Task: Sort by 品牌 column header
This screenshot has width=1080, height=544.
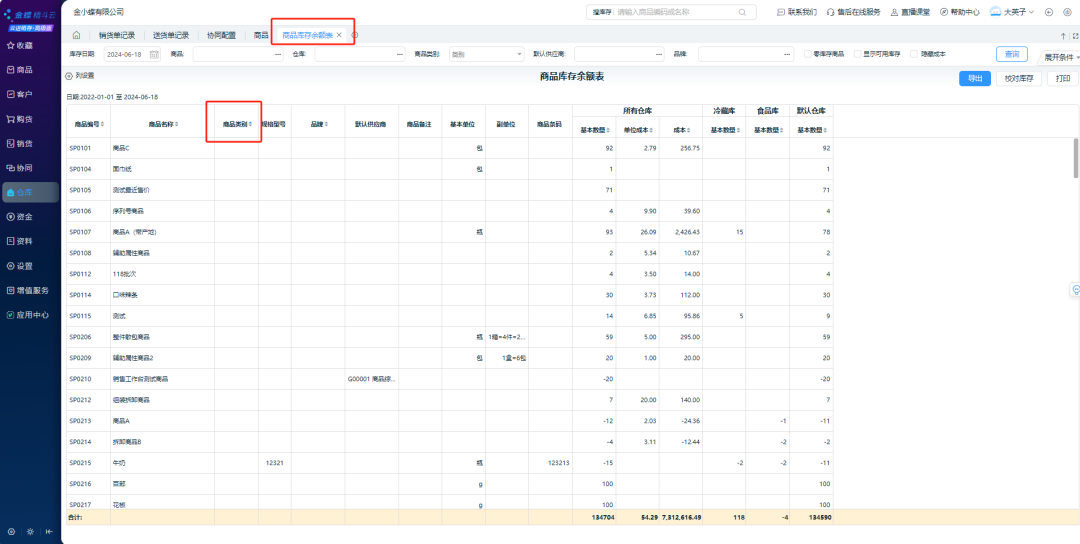Action: (x=318, y=125)
